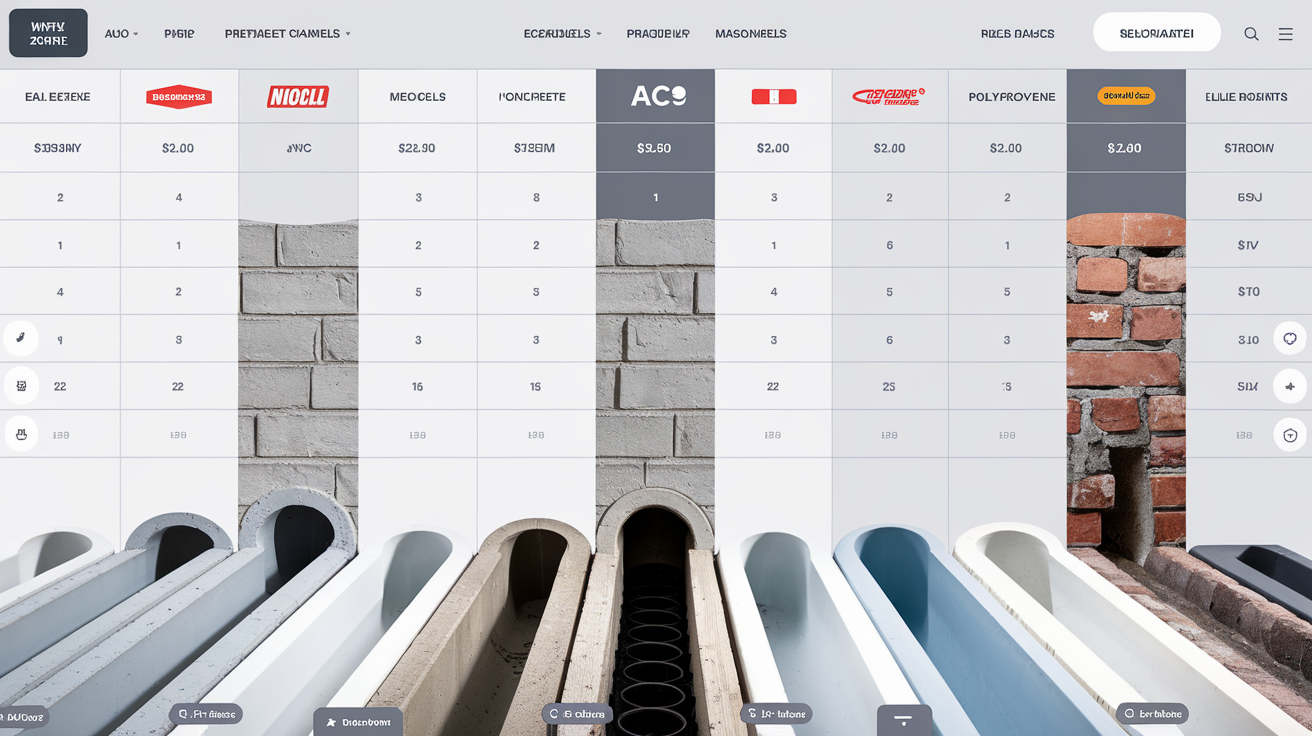Click the search magnifier icon
The image size is (1312, 736).
click(x=1251, y=33)
